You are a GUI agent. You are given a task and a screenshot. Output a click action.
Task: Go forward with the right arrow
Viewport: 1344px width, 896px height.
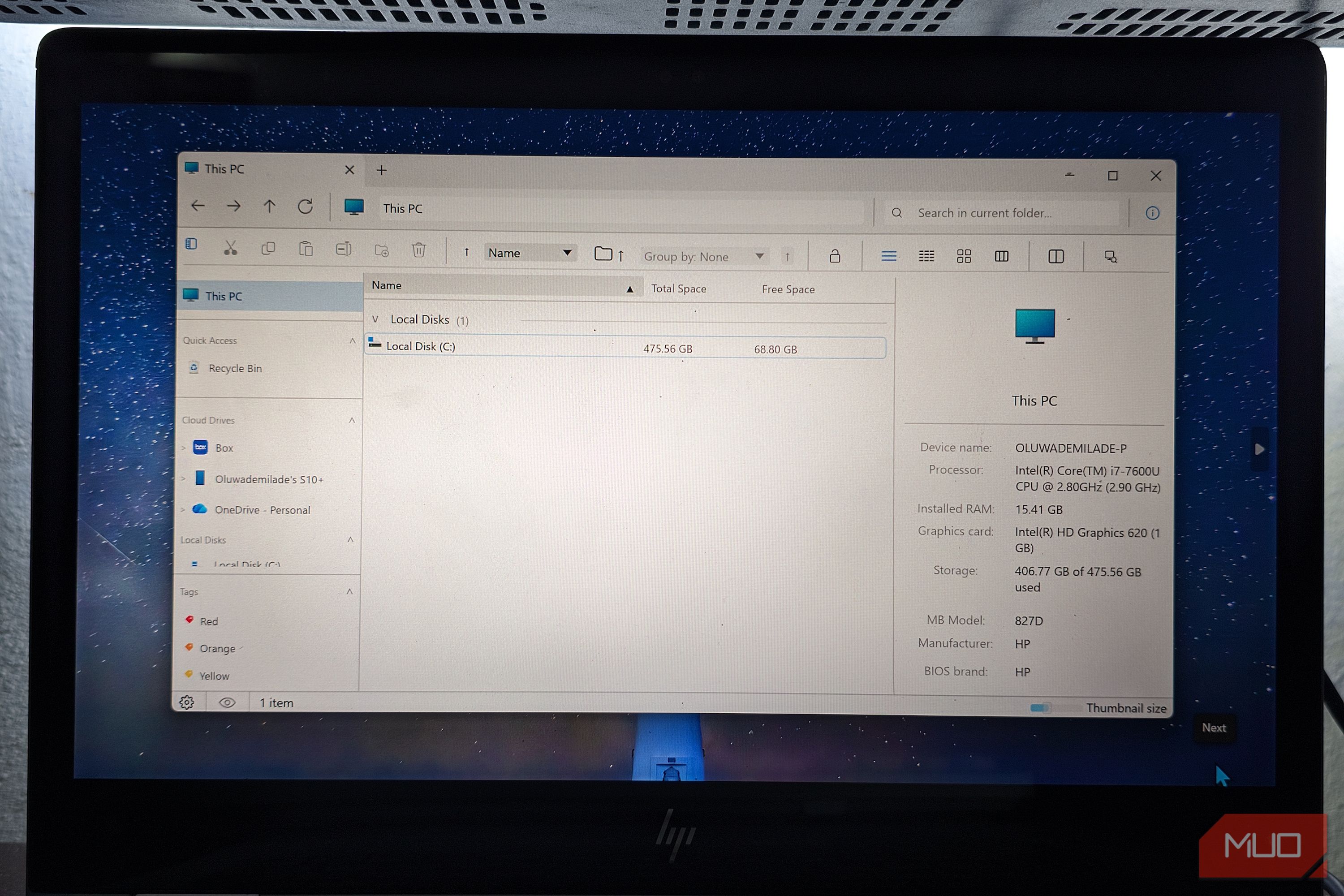(x=233, y=206)
